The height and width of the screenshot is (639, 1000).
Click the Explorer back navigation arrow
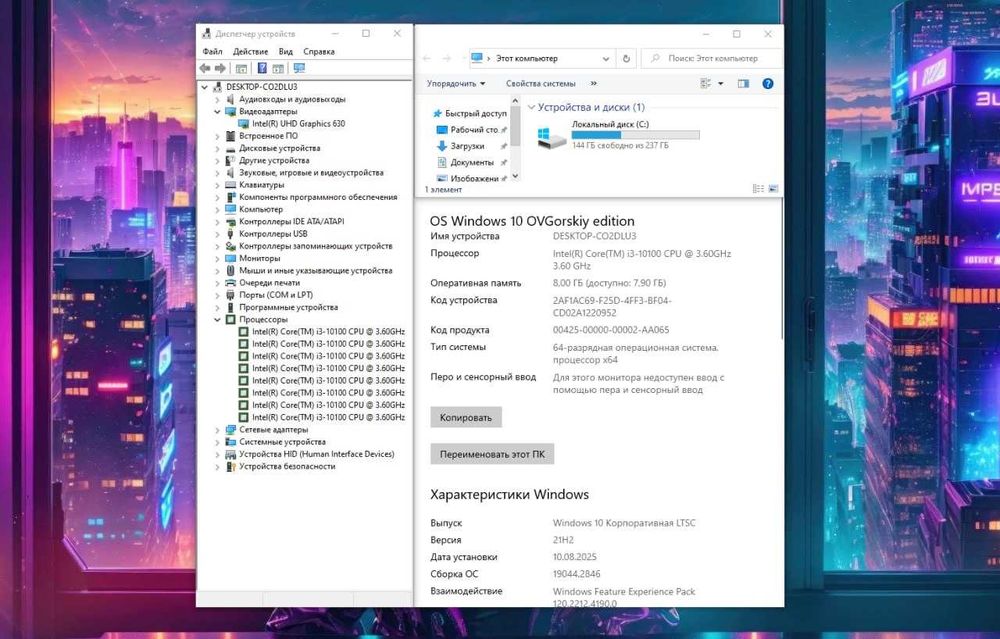(427, 58)
